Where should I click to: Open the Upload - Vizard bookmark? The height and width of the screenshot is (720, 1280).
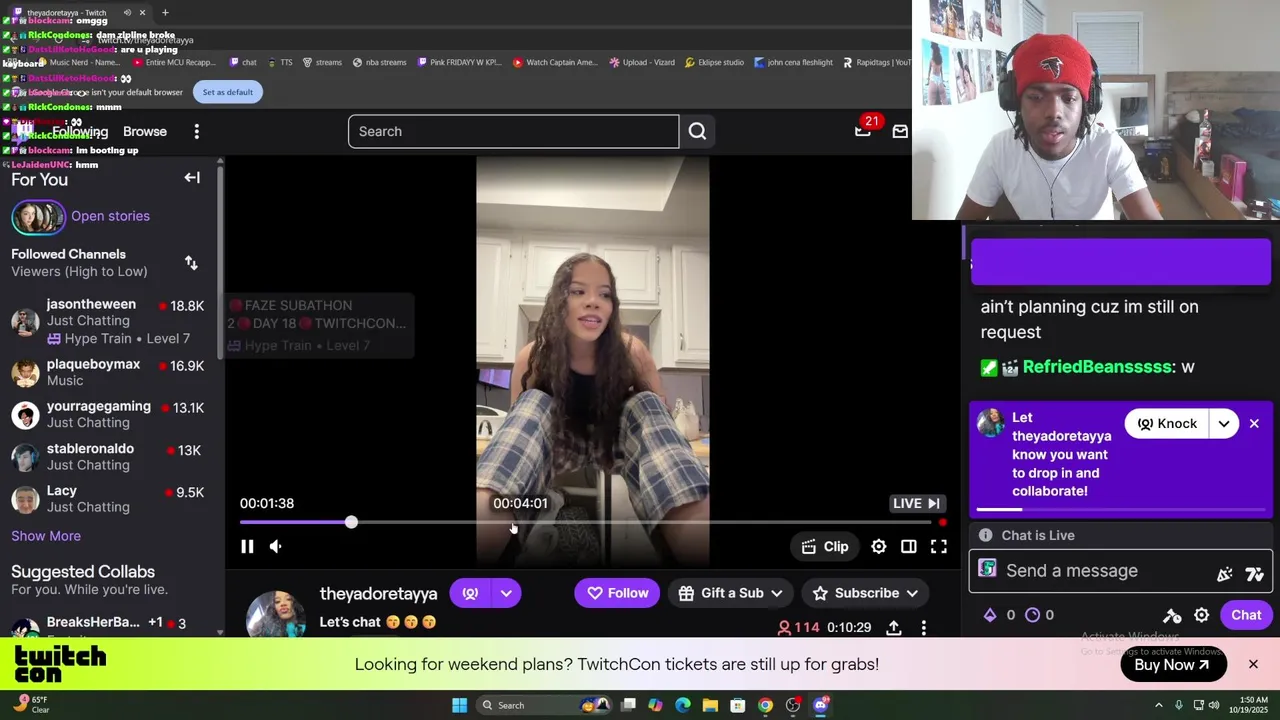coord(642,62)
